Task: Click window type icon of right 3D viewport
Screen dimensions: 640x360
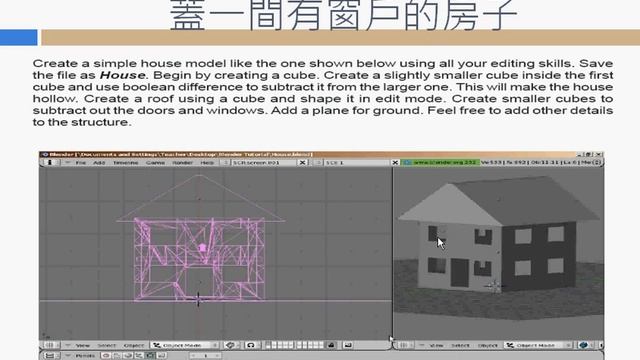Action: pos(404,345)
